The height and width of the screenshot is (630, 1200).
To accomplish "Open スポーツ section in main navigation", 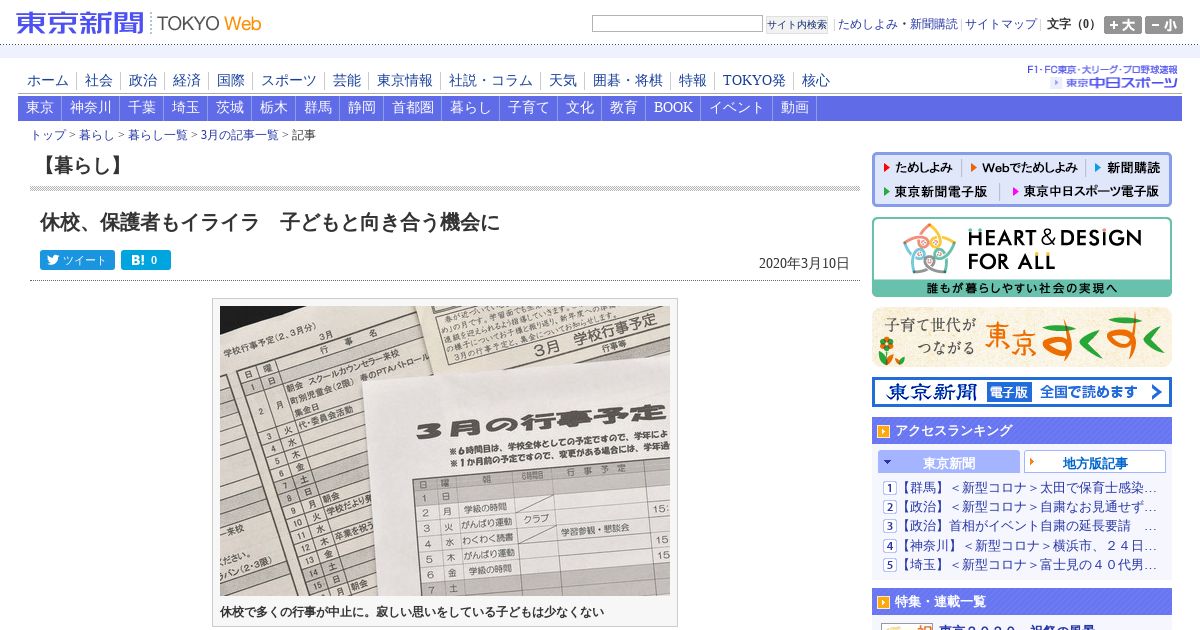I will coord(289,81).
